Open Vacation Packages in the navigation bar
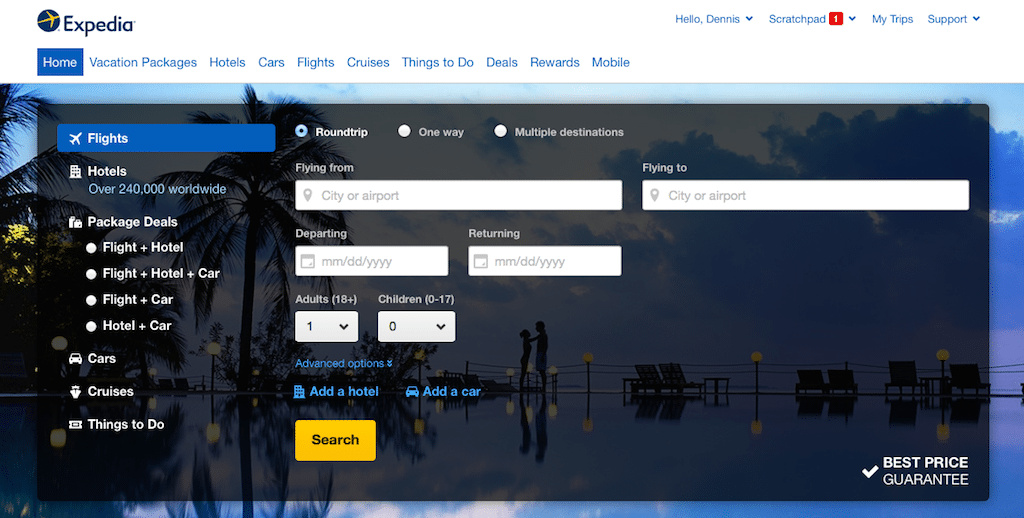 click(x=143, y=62)
